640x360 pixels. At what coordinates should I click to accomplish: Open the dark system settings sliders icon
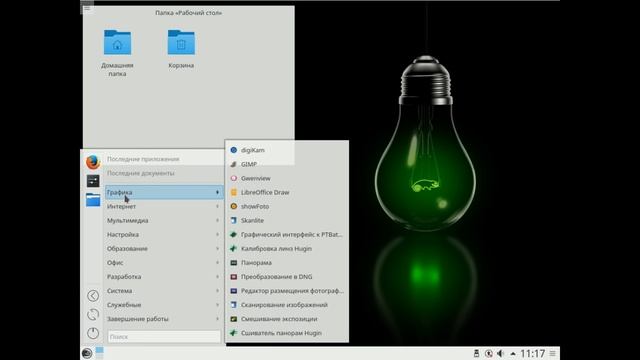point(93,181)
